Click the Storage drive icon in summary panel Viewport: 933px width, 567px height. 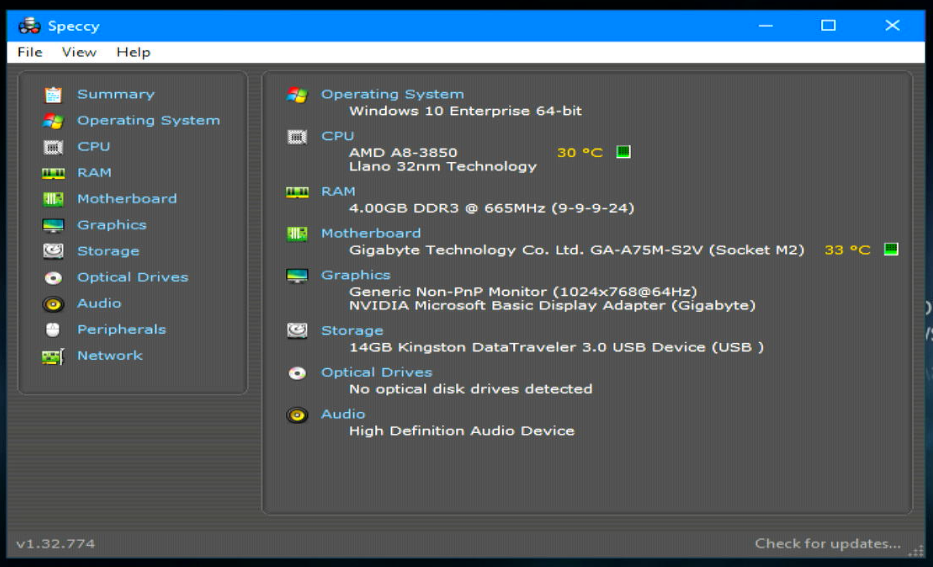pos(297,330)
